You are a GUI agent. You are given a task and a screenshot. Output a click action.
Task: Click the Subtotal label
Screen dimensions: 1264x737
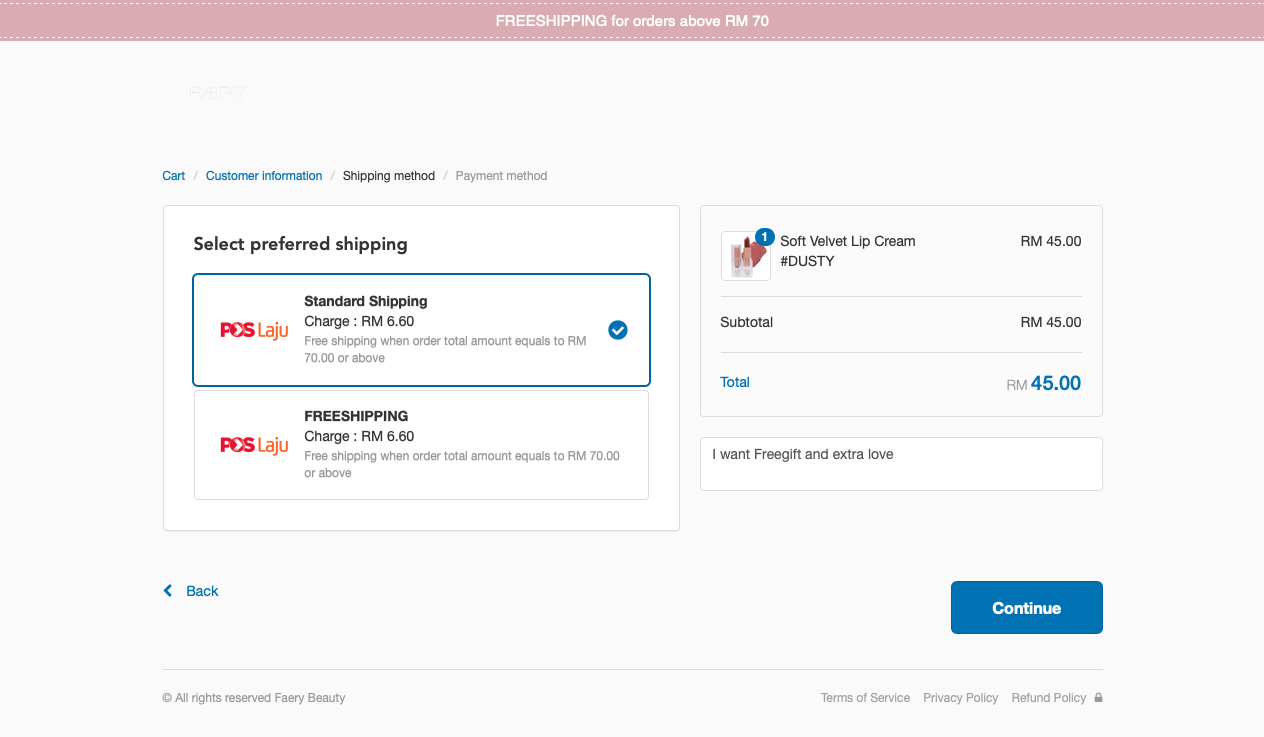746,322
